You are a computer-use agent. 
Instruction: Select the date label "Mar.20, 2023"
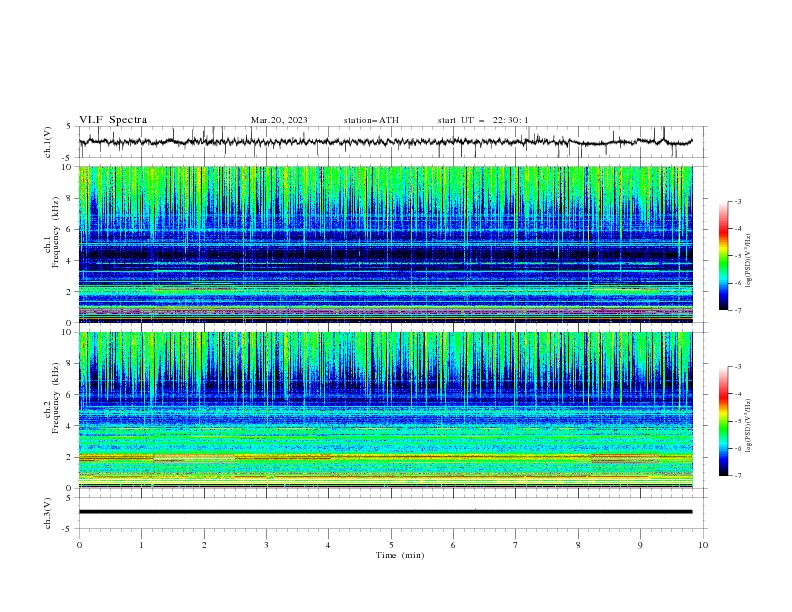(x=279, y=120)
